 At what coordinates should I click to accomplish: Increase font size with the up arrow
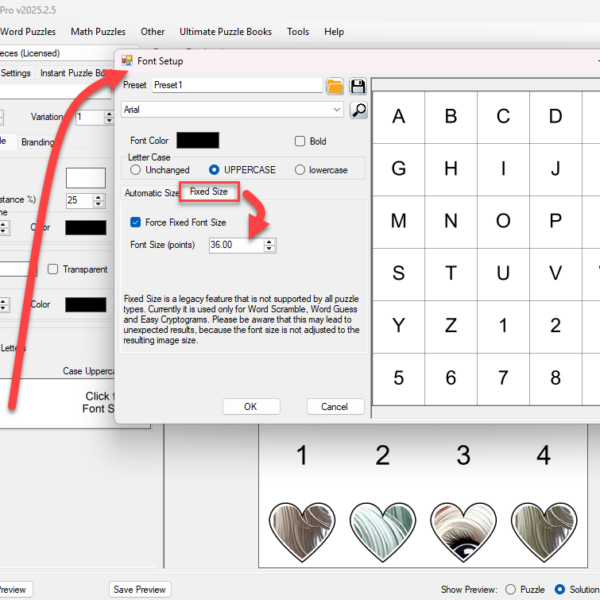[270, 240]
